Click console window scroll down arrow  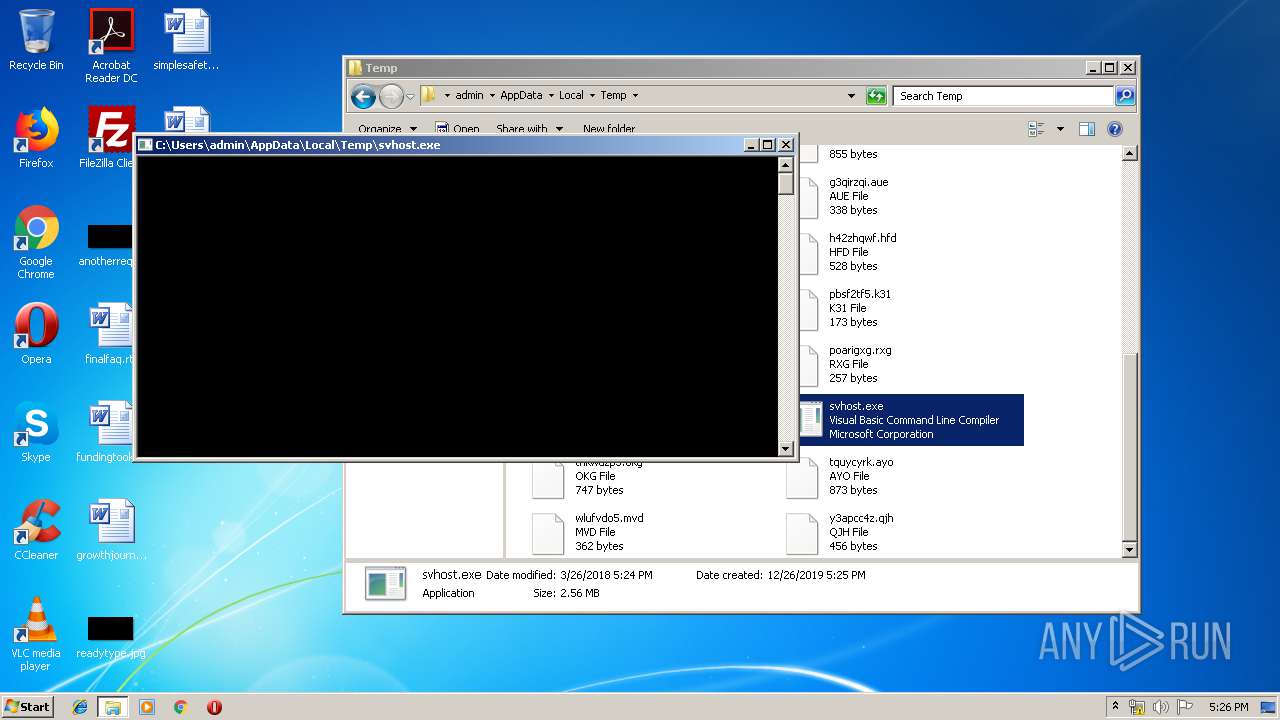click(x=786, y=450)
